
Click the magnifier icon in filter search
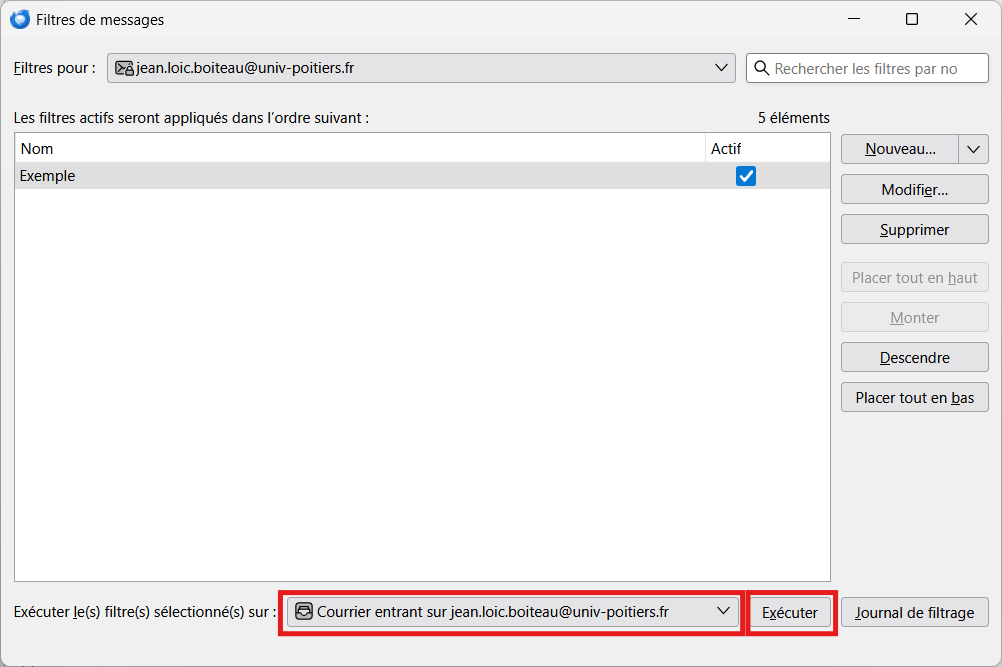[762, 68]
